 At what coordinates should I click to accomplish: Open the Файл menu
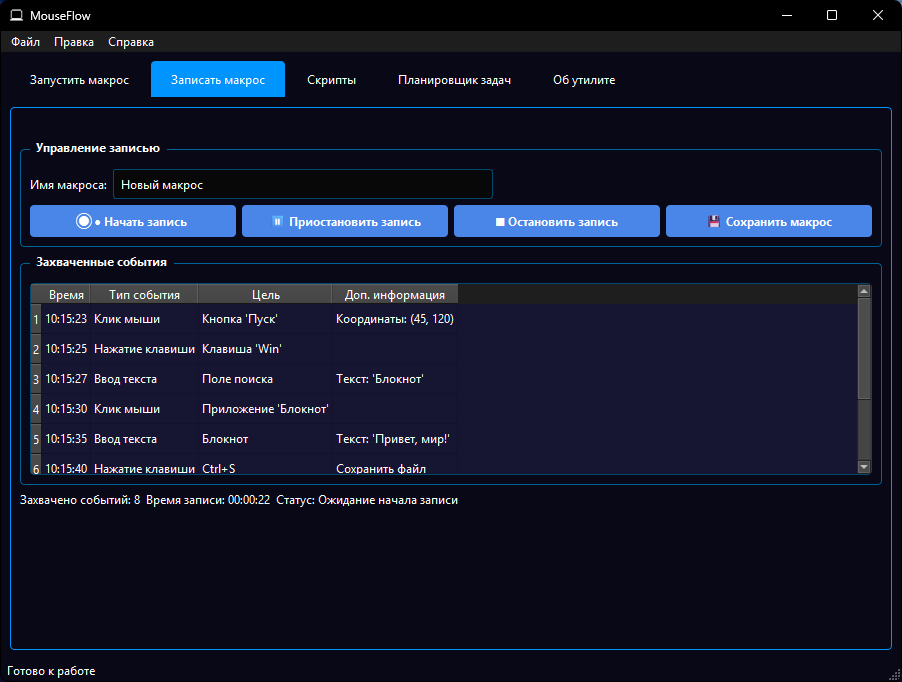coord(26,42)
